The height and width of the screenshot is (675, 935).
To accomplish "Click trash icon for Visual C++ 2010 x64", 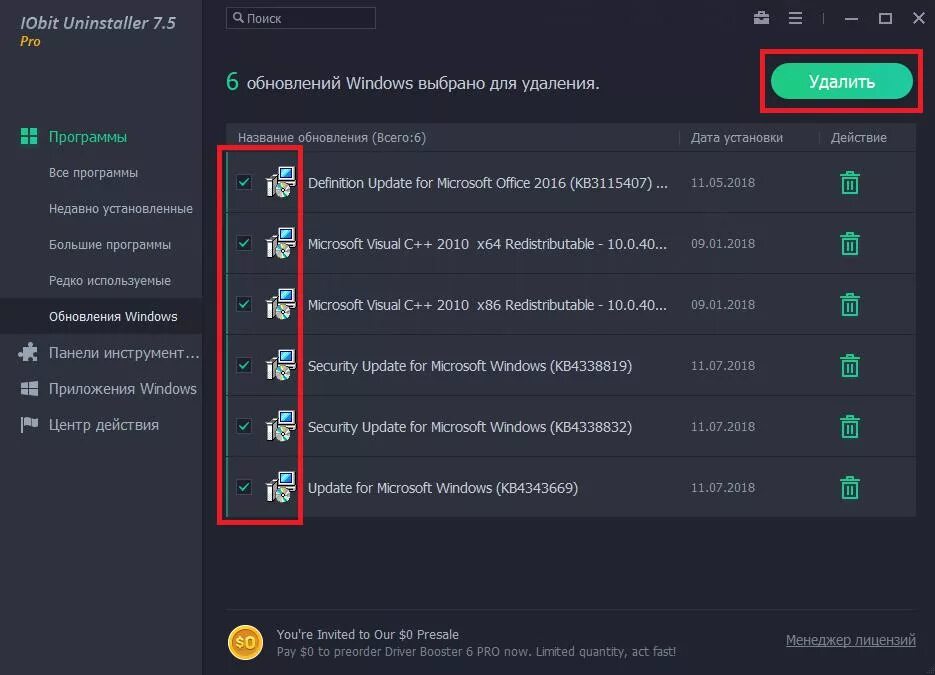I will pyautogui.click(x=849, y=243).
